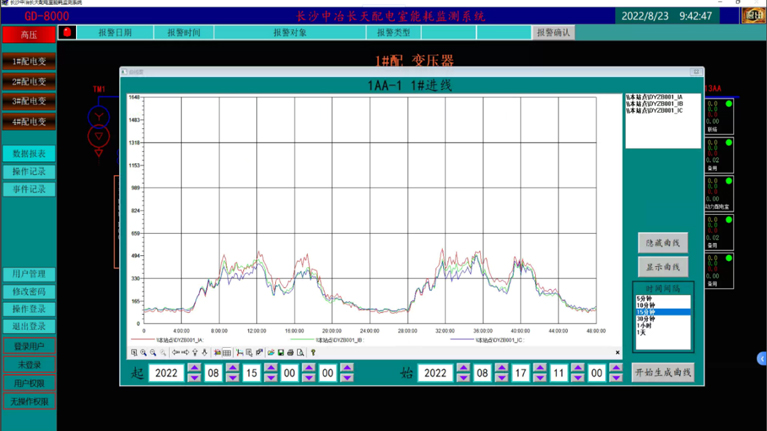The height and width of the screenshot is (431, 767).
Task: Select the 5分钟 time interval option
Action: tap(646, 298)
